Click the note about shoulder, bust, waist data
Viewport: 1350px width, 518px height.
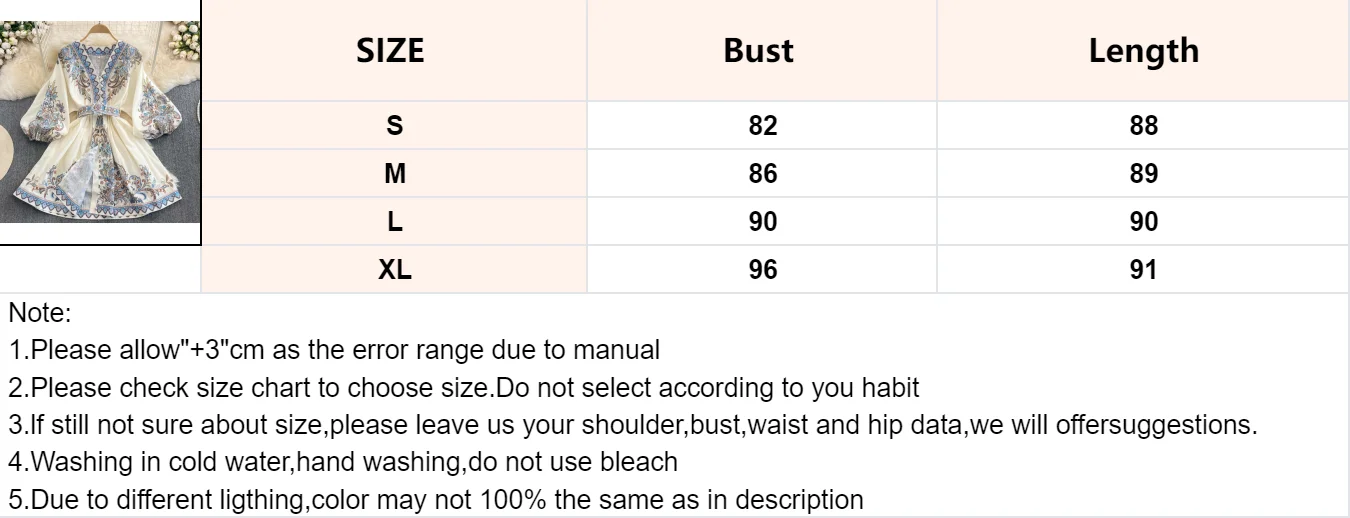632,424
